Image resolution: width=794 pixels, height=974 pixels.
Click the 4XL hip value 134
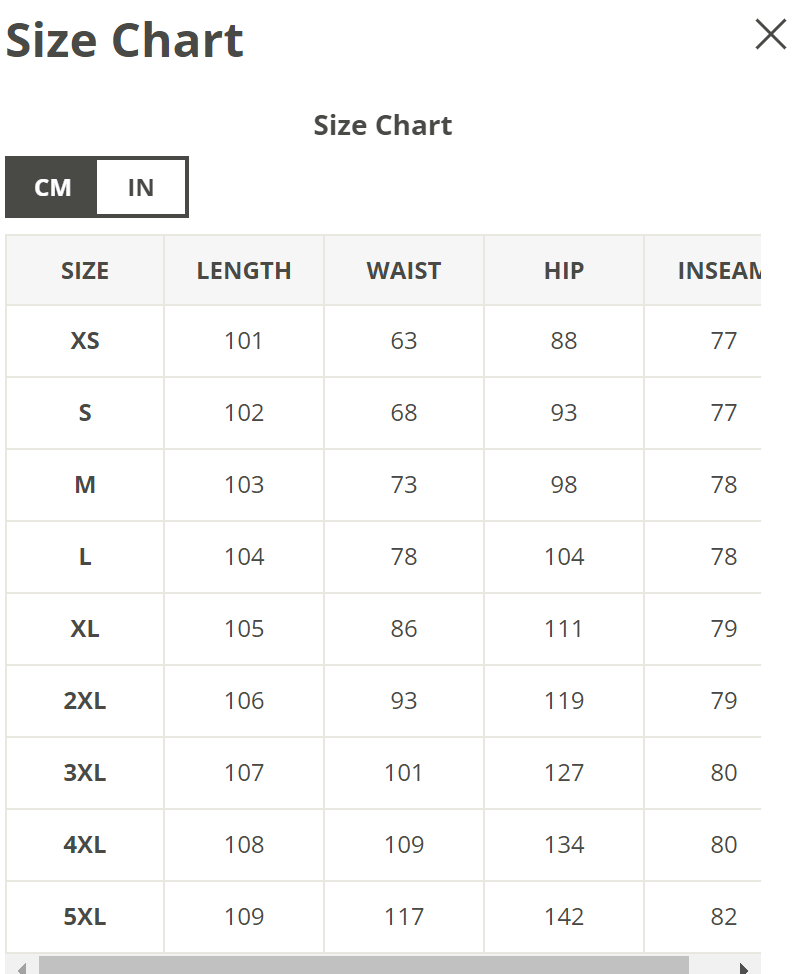point(564,845)
